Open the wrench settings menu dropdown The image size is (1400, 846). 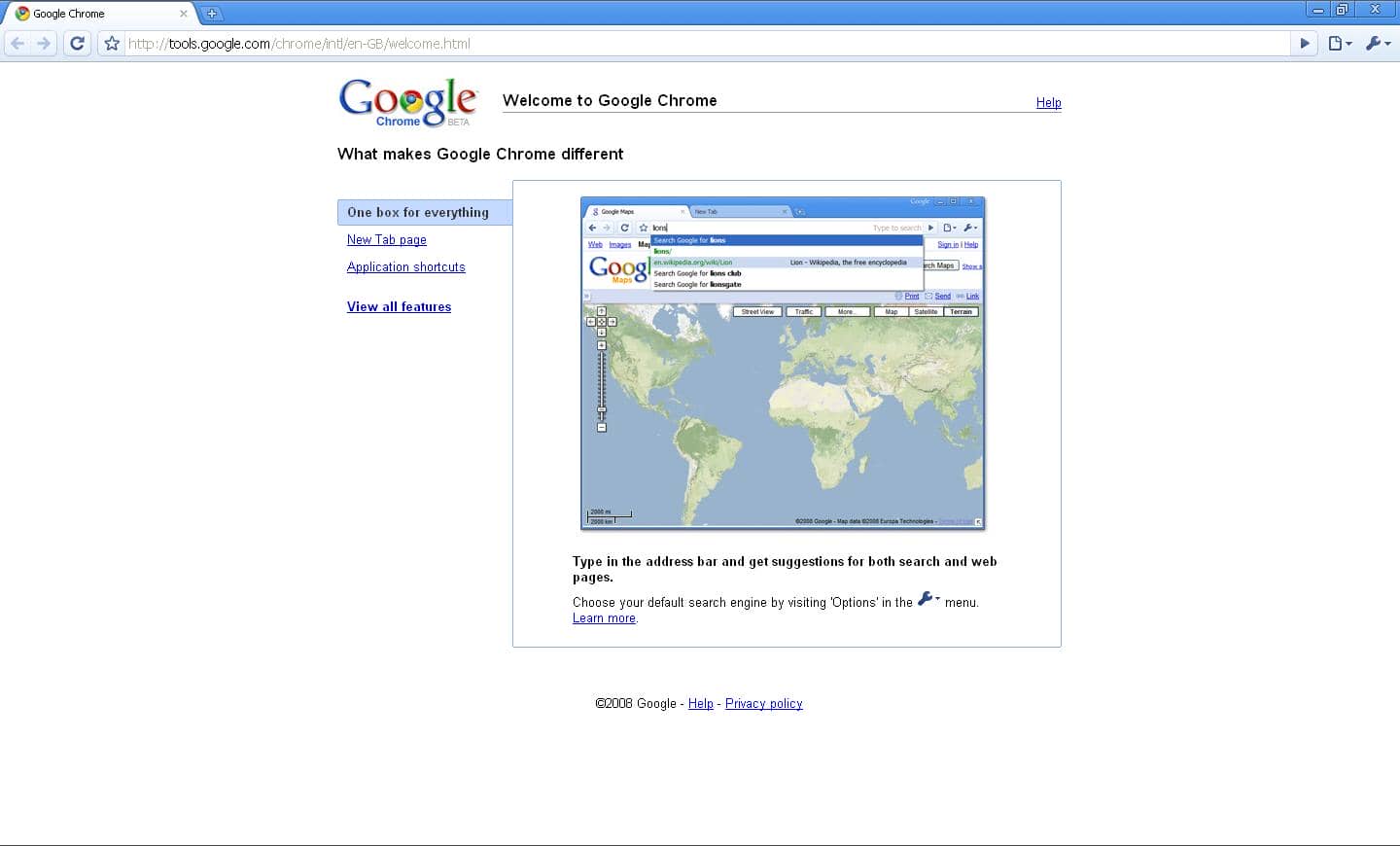pyautogui.click(x=1378, y=43)
